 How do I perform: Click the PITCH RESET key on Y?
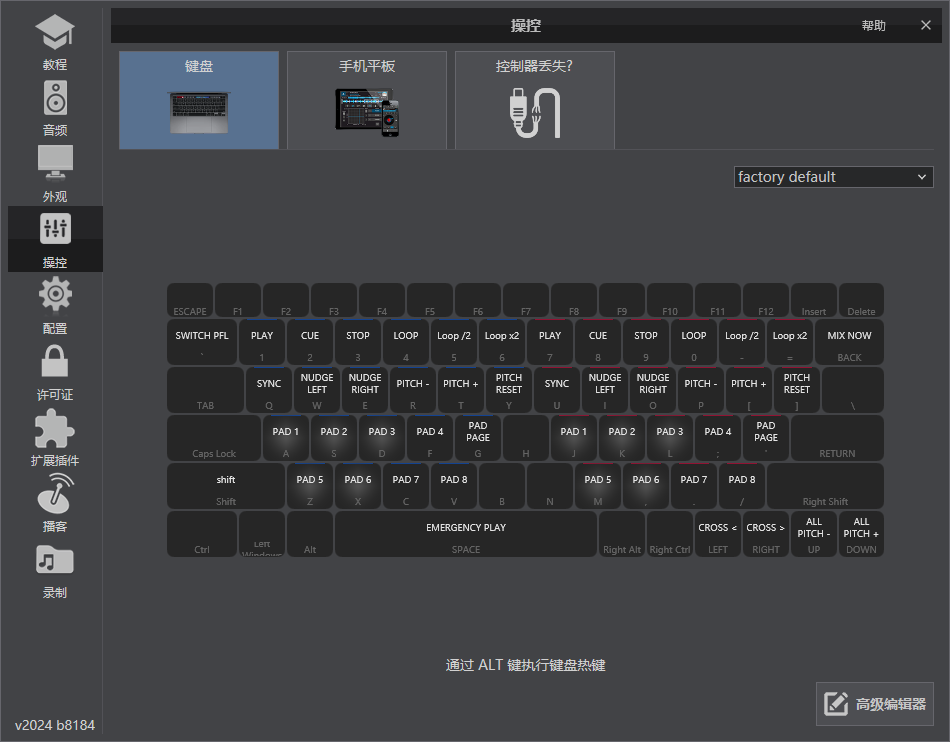(x=508, y=390)
